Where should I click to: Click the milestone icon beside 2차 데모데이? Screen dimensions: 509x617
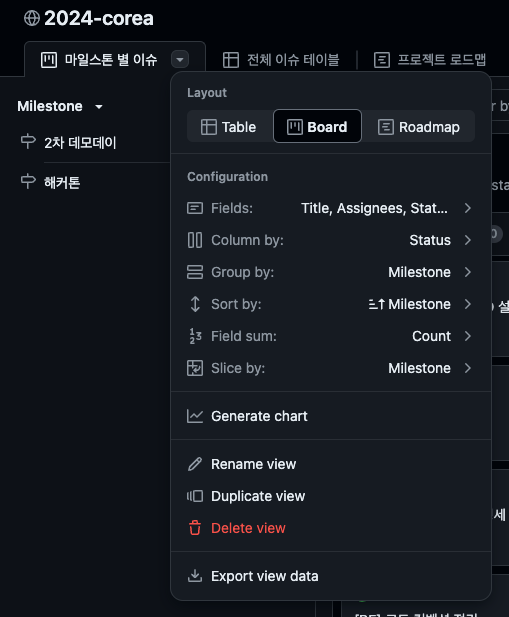click(28, 141)
